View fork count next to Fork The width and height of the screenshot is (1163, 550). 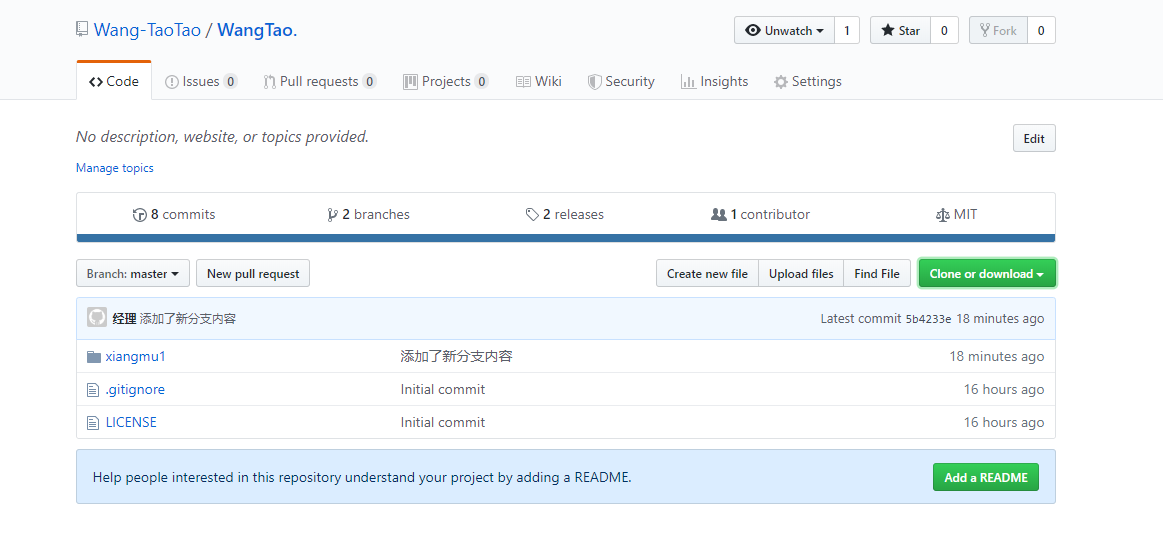[1041, 30]
